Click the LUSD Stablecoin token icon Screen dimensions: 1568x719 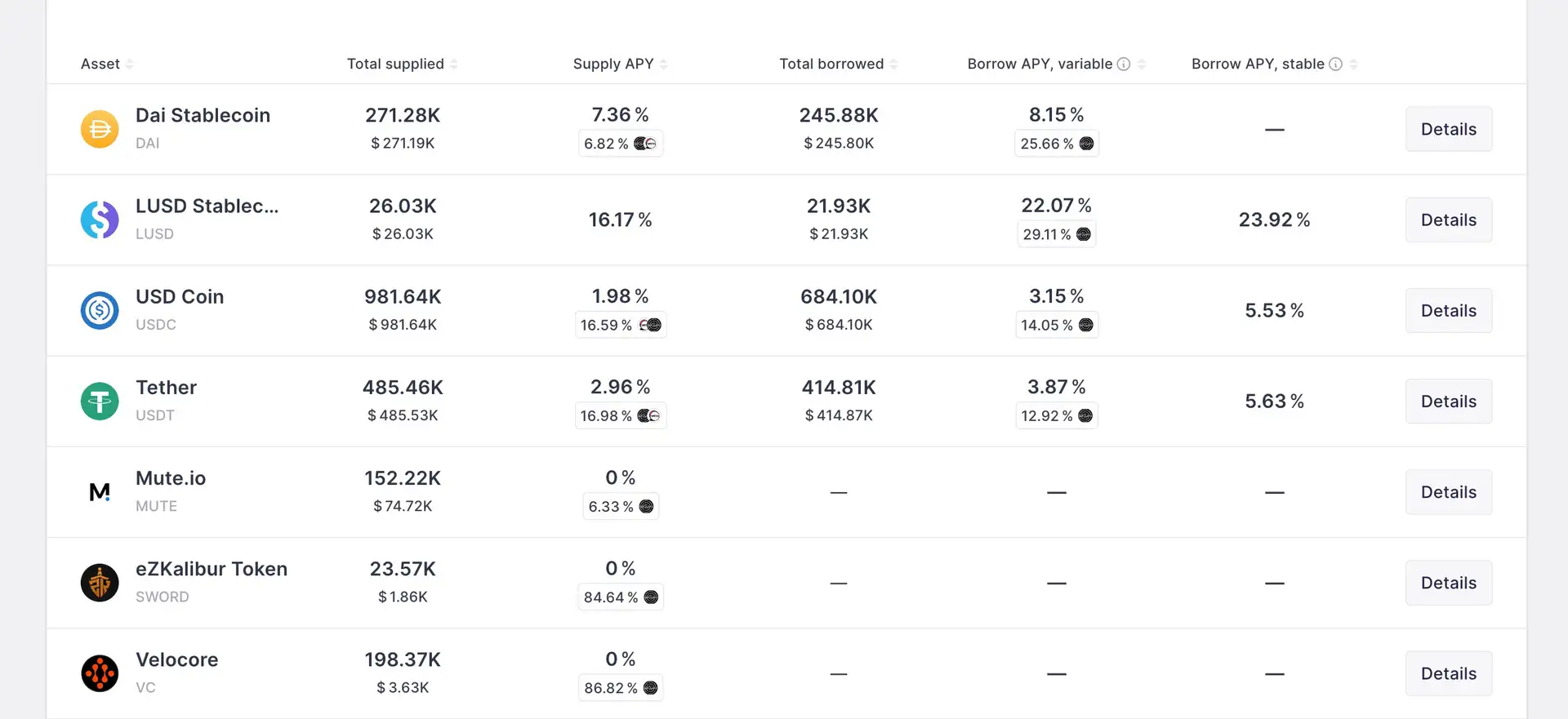[x=100, y=220]
